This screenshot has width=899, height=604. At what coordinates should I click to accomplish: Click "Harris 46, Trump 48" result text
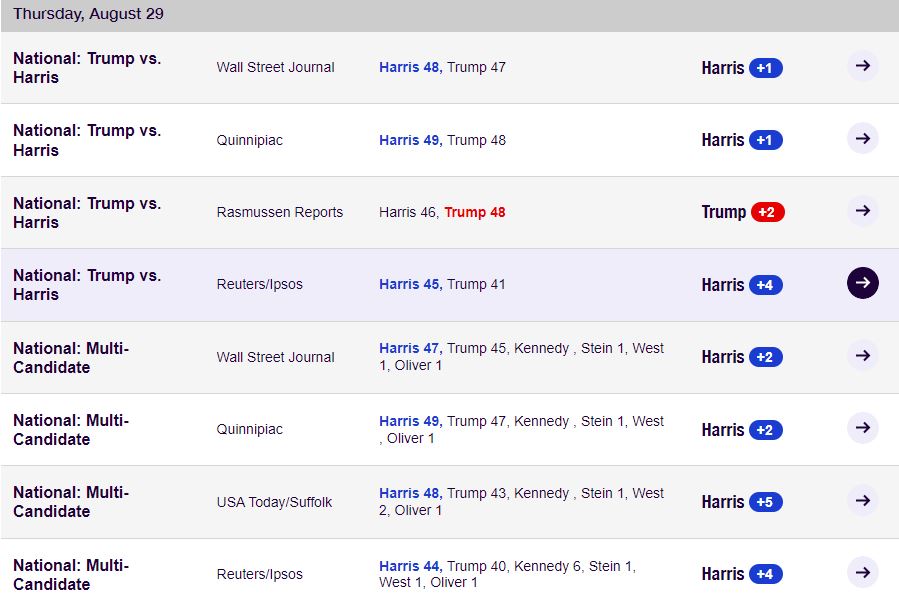[442, 212]
